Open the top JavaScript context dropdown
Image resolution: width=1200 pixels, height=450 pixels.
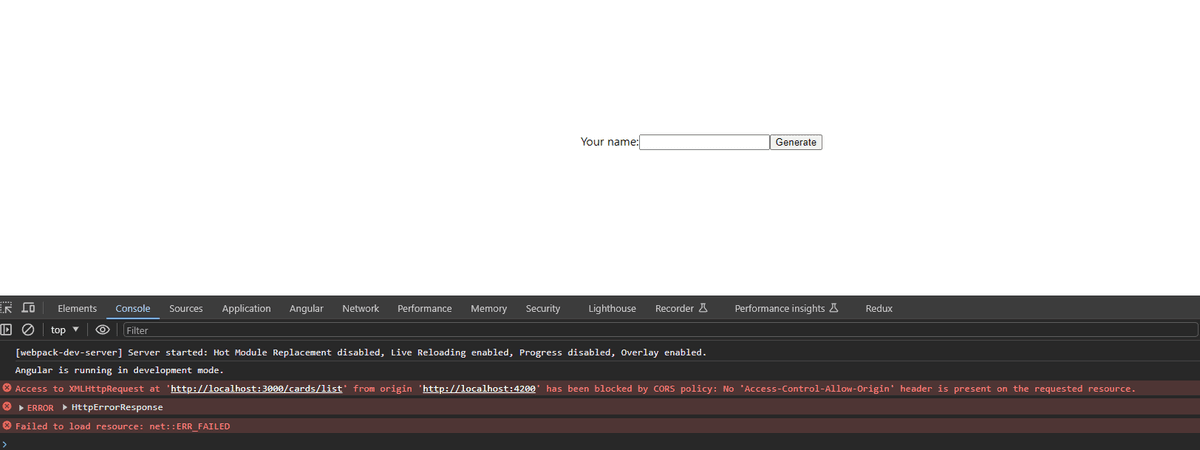tap(64, 329)
